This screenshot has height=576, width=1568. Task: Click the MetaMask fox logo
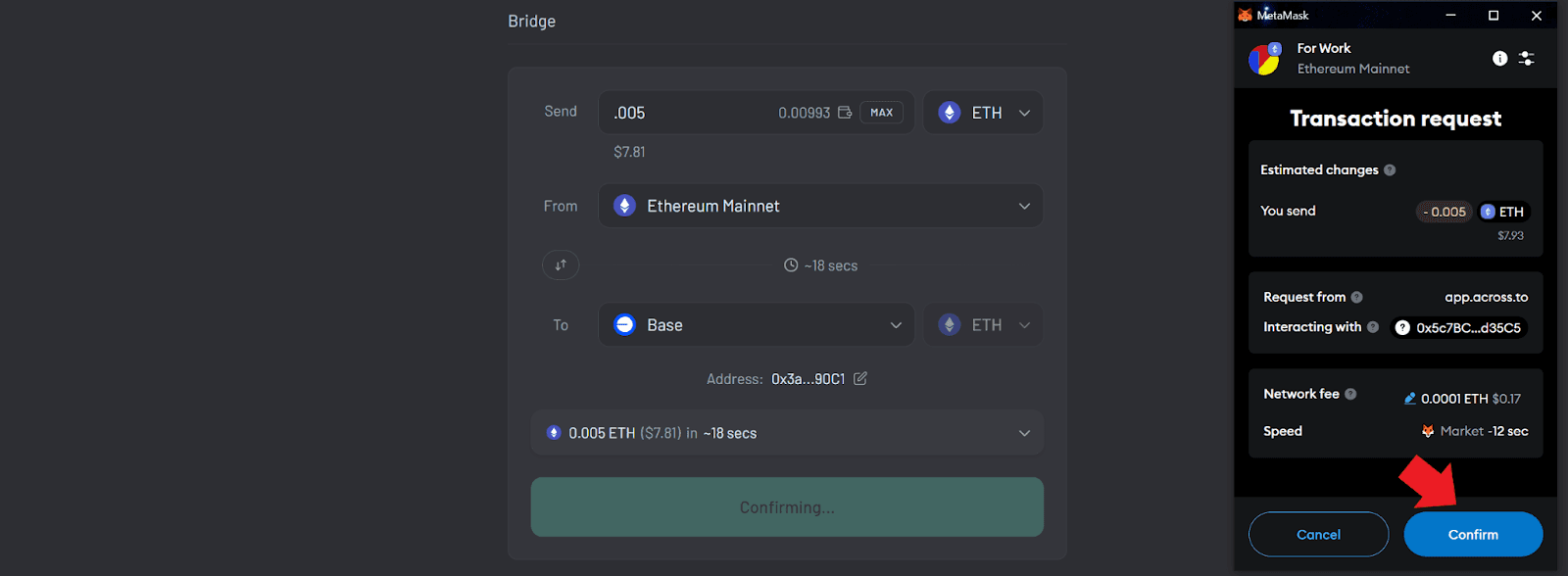(1246, 15)
